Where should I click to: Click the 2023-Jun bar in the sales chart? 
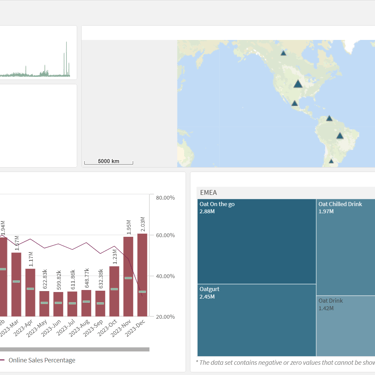point(58,304)
